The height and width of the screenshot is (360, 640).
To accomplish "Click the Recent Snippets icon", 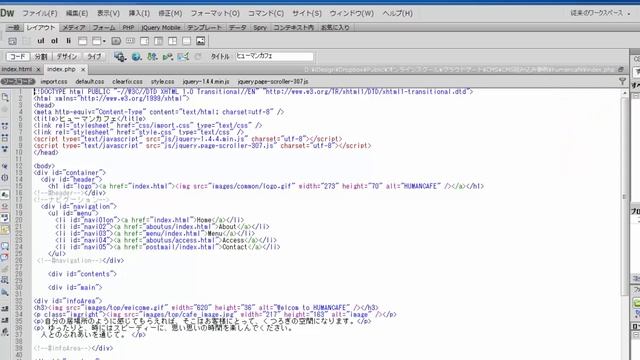I will [5, 280].
